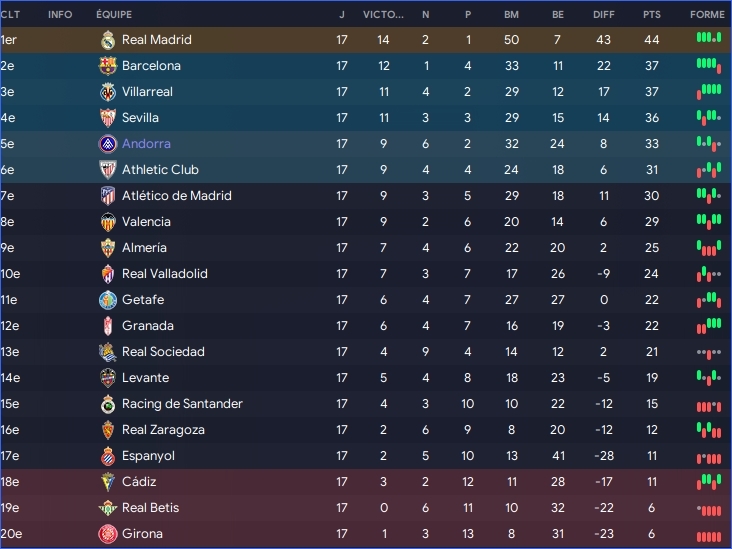The width and height of the screenshot is (732, 549).
Task: Click the Espanyol club crest
Action: (108, 456)
